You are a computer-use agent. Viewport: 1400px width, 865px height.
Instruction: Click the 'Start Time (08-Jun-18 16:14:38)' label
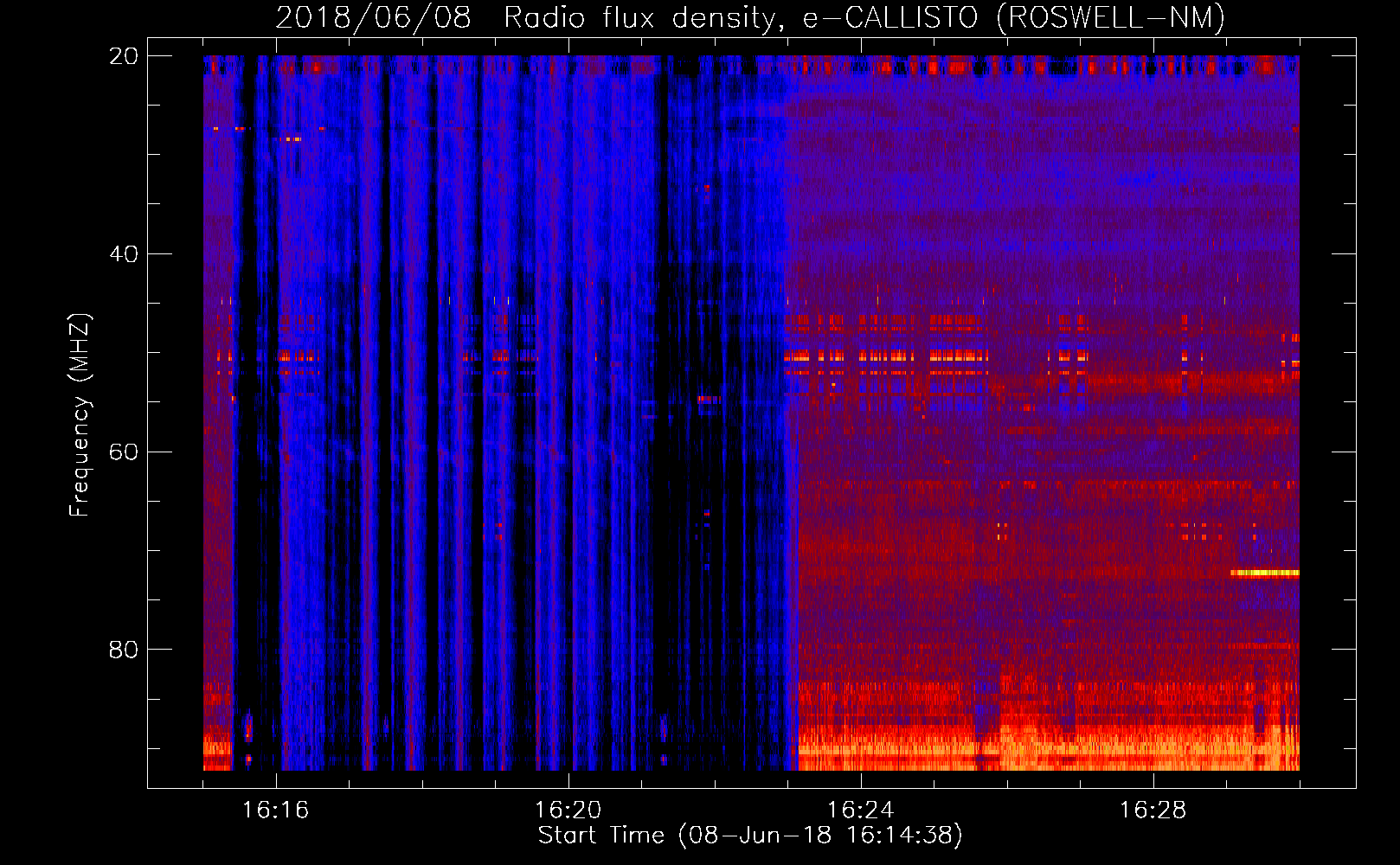(750, 836)
